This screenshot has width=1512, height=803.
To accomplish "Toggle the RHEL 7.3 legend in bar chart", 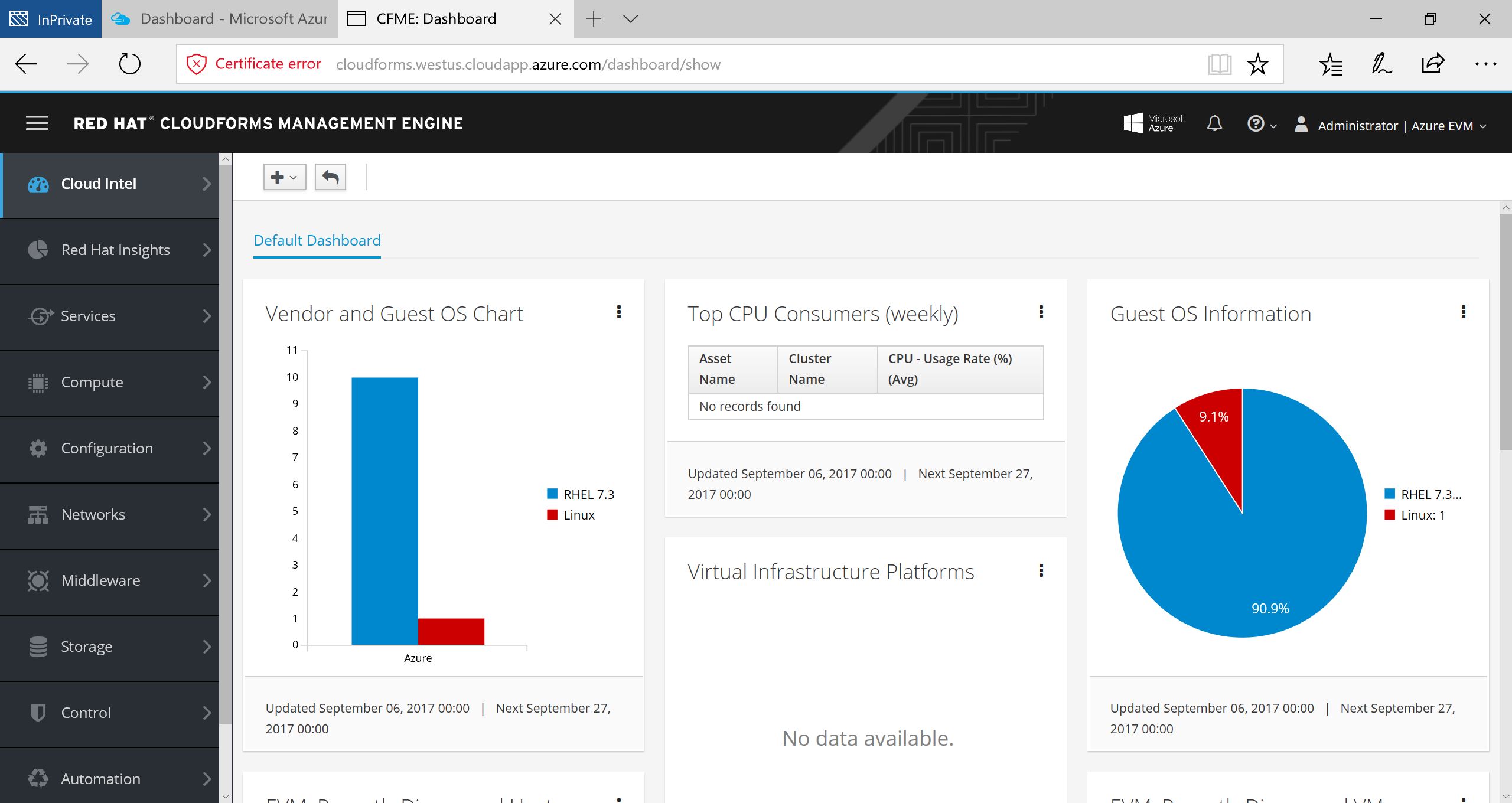I will click(x=581, y=494).
